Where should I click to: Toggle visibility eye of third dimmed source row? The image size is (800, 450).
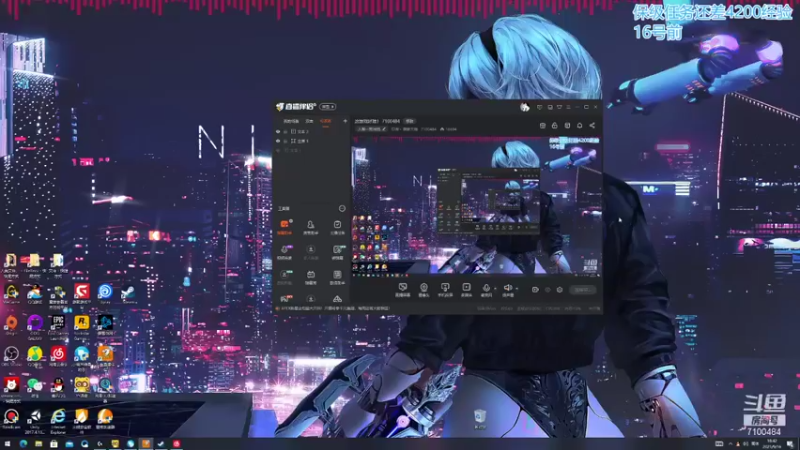click(x=278, y=151)
